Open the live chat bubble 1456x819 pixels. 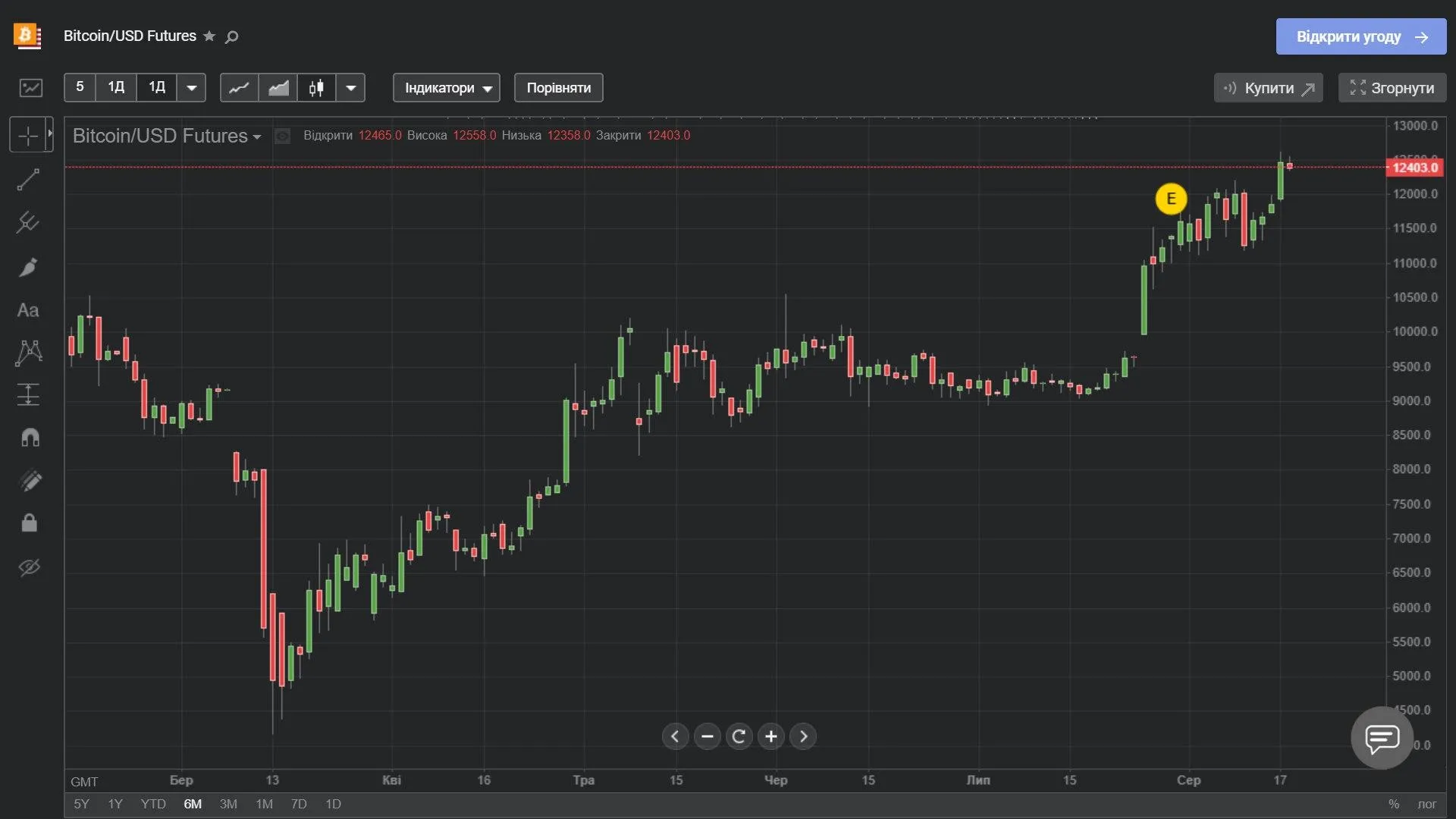pyautogui.click(x=1382, y=737)
